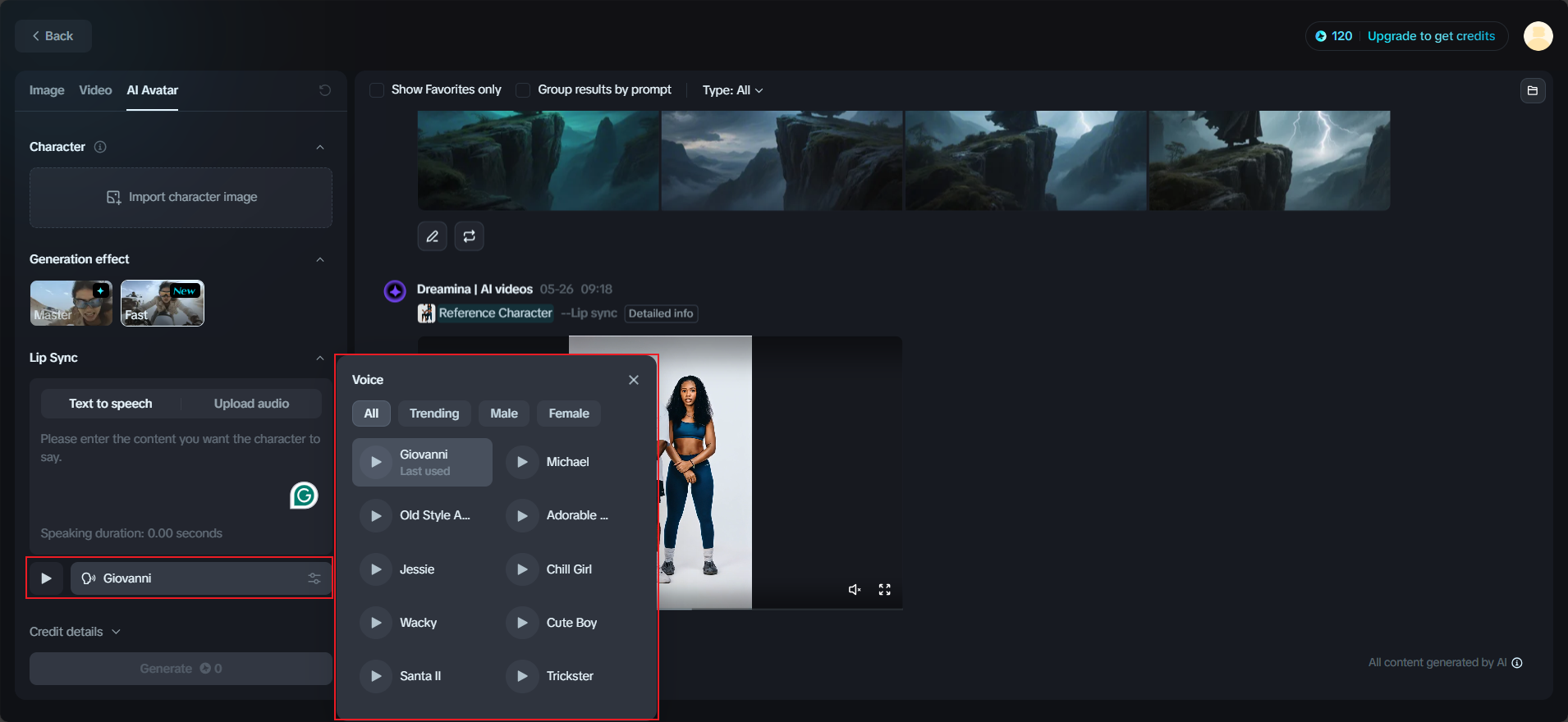
Task: Open the user profile avatar
Action: 1538,36
